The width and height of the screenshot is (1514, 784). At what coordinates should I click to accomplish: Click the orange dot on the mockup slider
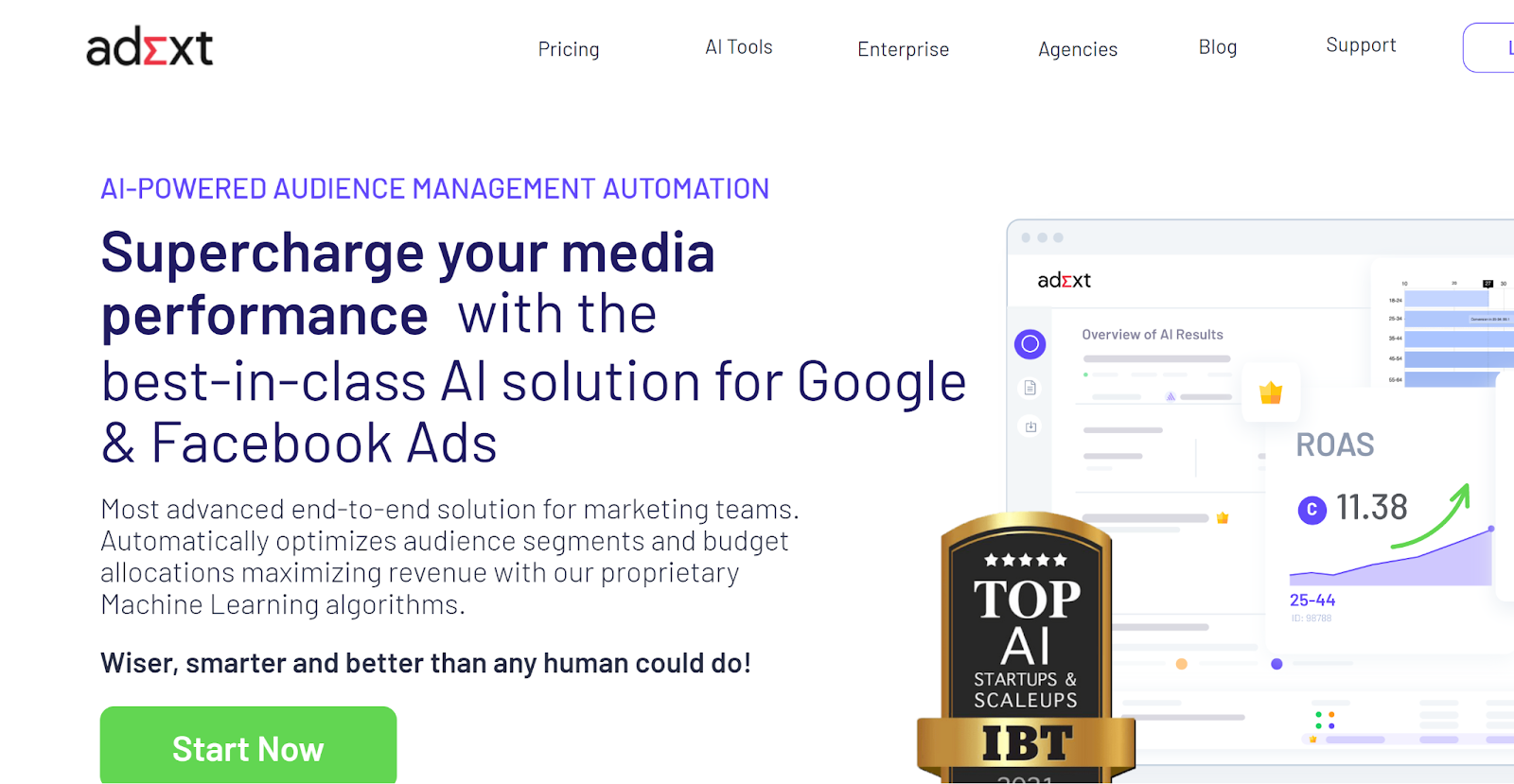(1181, 664)
